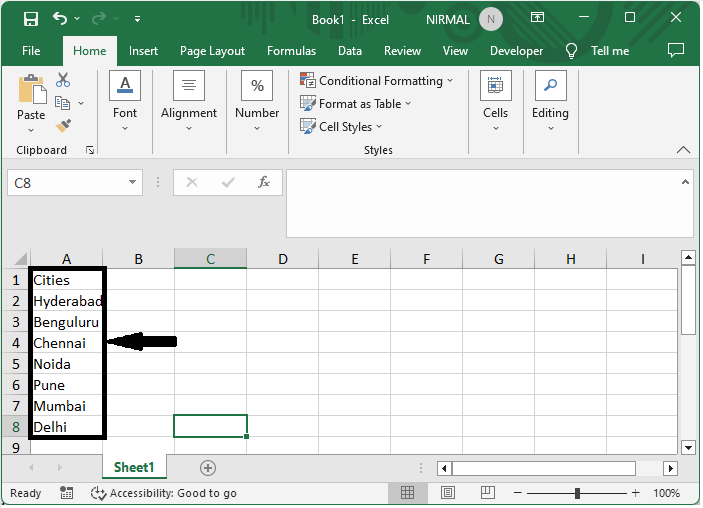
Task: Click the Insert Function fx icon
Action: click(264, 183)
